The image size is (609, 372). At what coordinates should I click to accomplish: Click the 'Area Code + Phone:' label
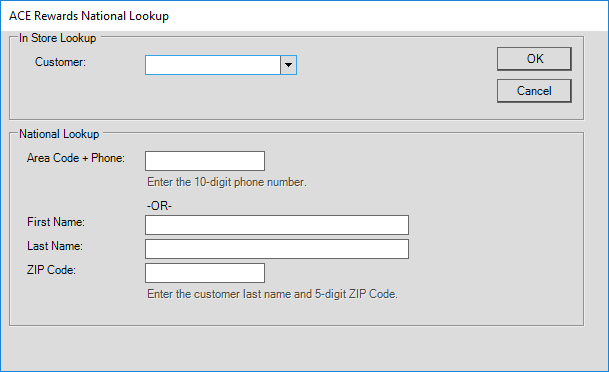click(x=76, y=158)
